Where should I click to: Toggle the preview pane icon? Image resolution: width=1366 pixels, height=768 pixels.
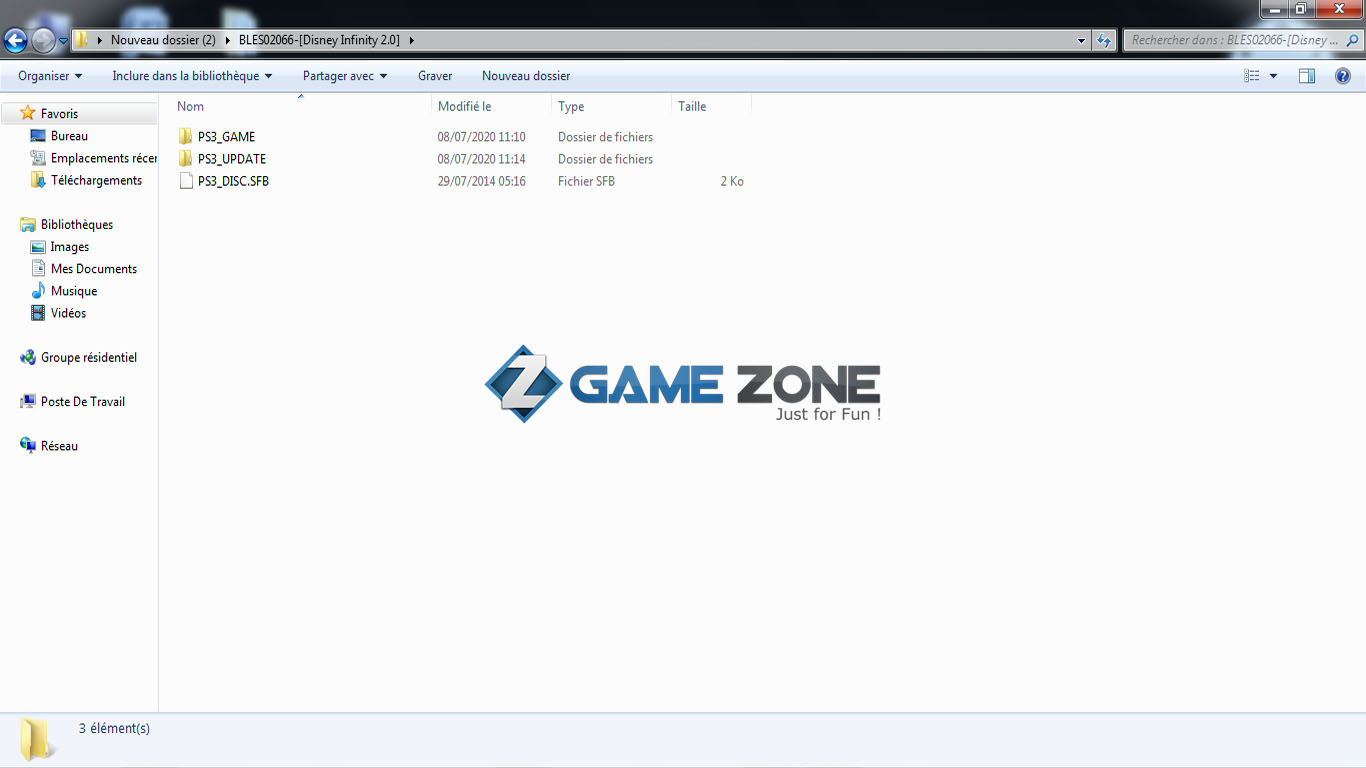pos(1306,76)
